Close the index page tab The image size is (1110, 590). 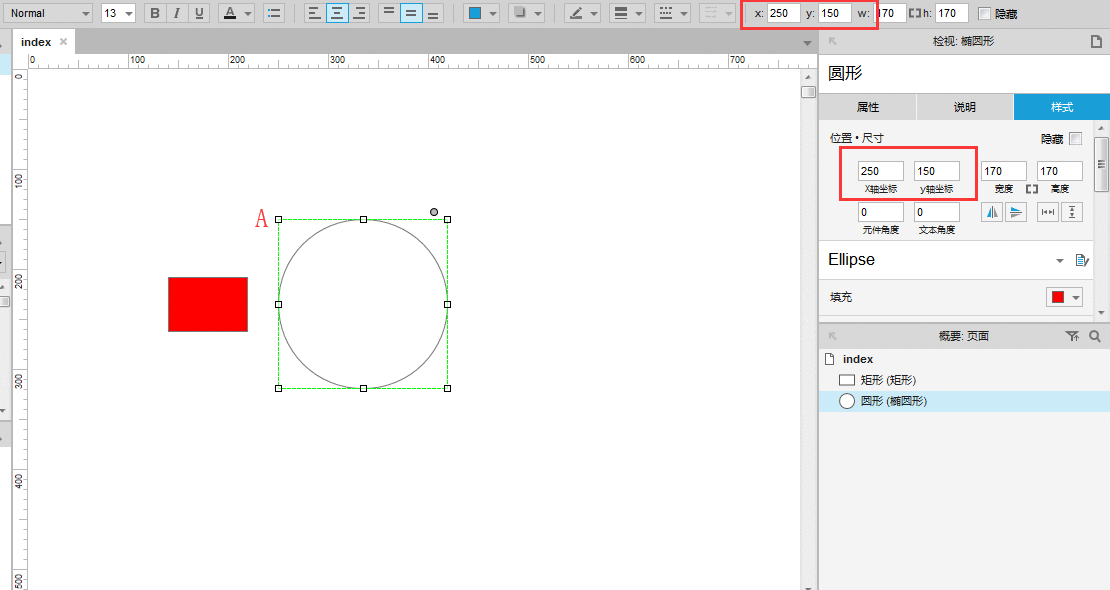(x=64, y=42)
